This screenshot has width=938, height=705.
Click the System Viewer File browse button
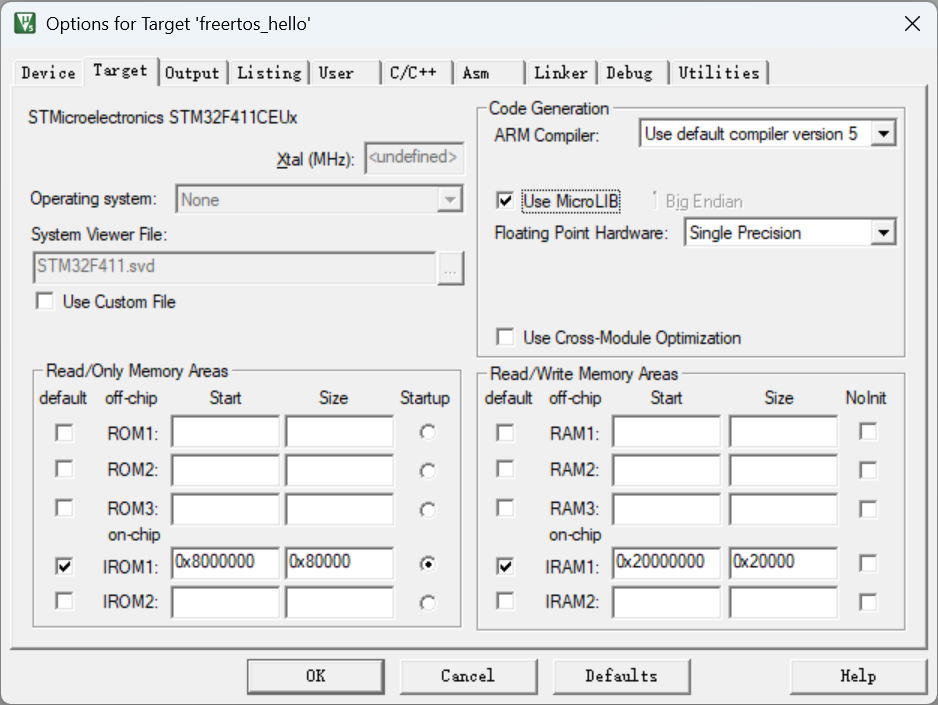450,268
